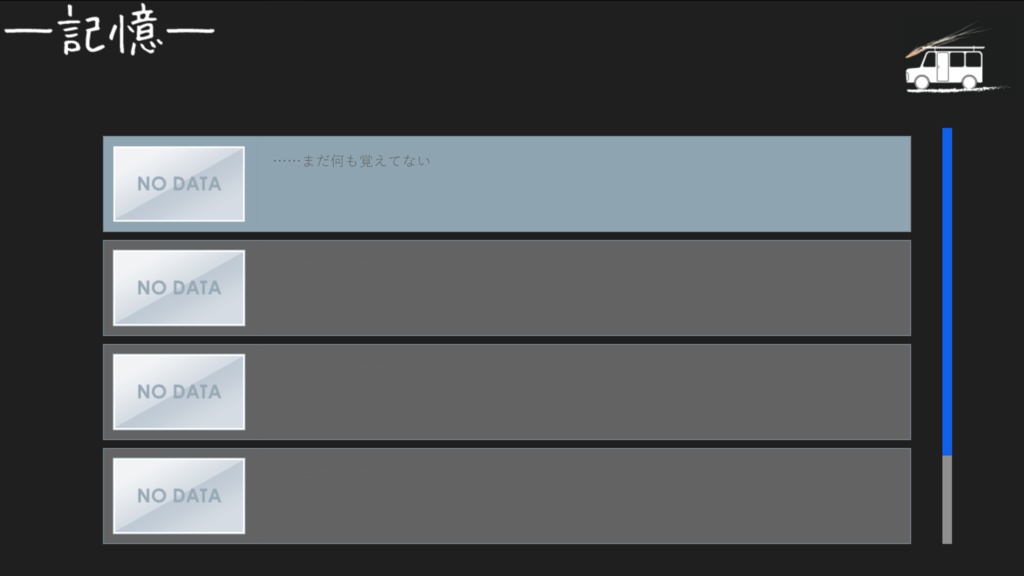
Task: Choose the second empty memory slot row
Action: pyautogui.click(x=580, y=288)
